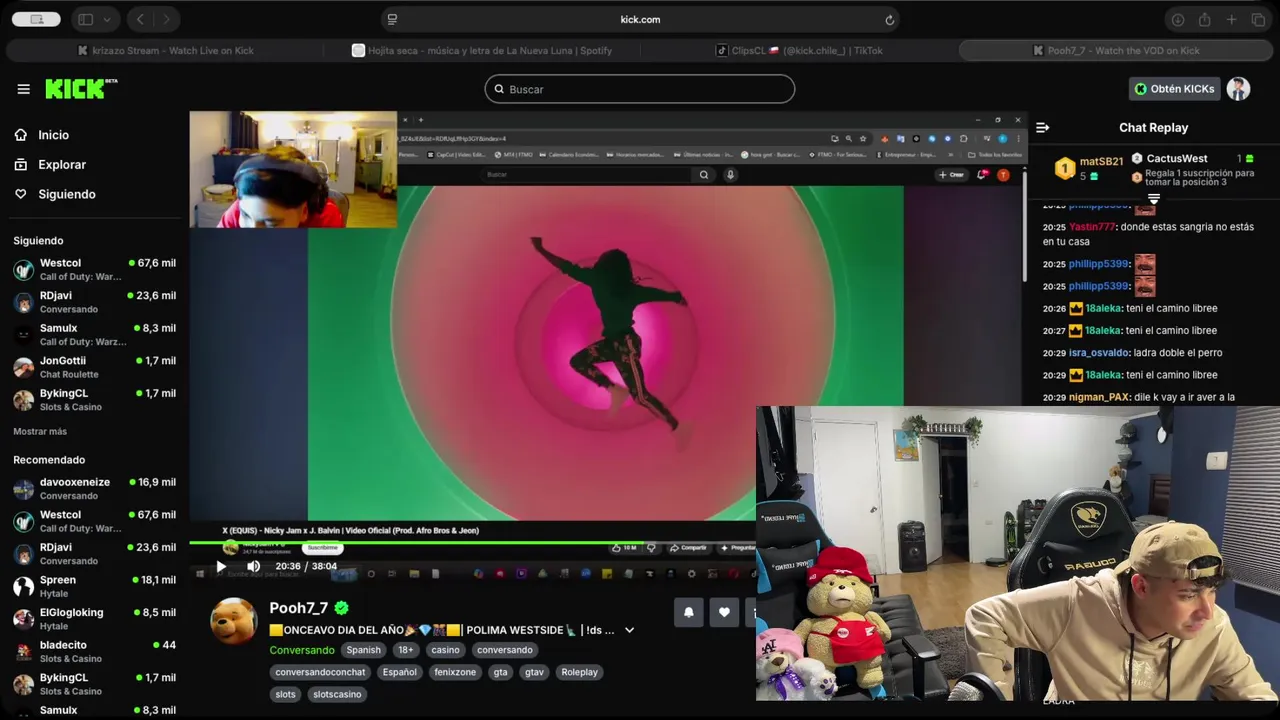Collapse the Chat Replay panel icon
This screenshot has height=720, width=1280.
(1042, 127)
